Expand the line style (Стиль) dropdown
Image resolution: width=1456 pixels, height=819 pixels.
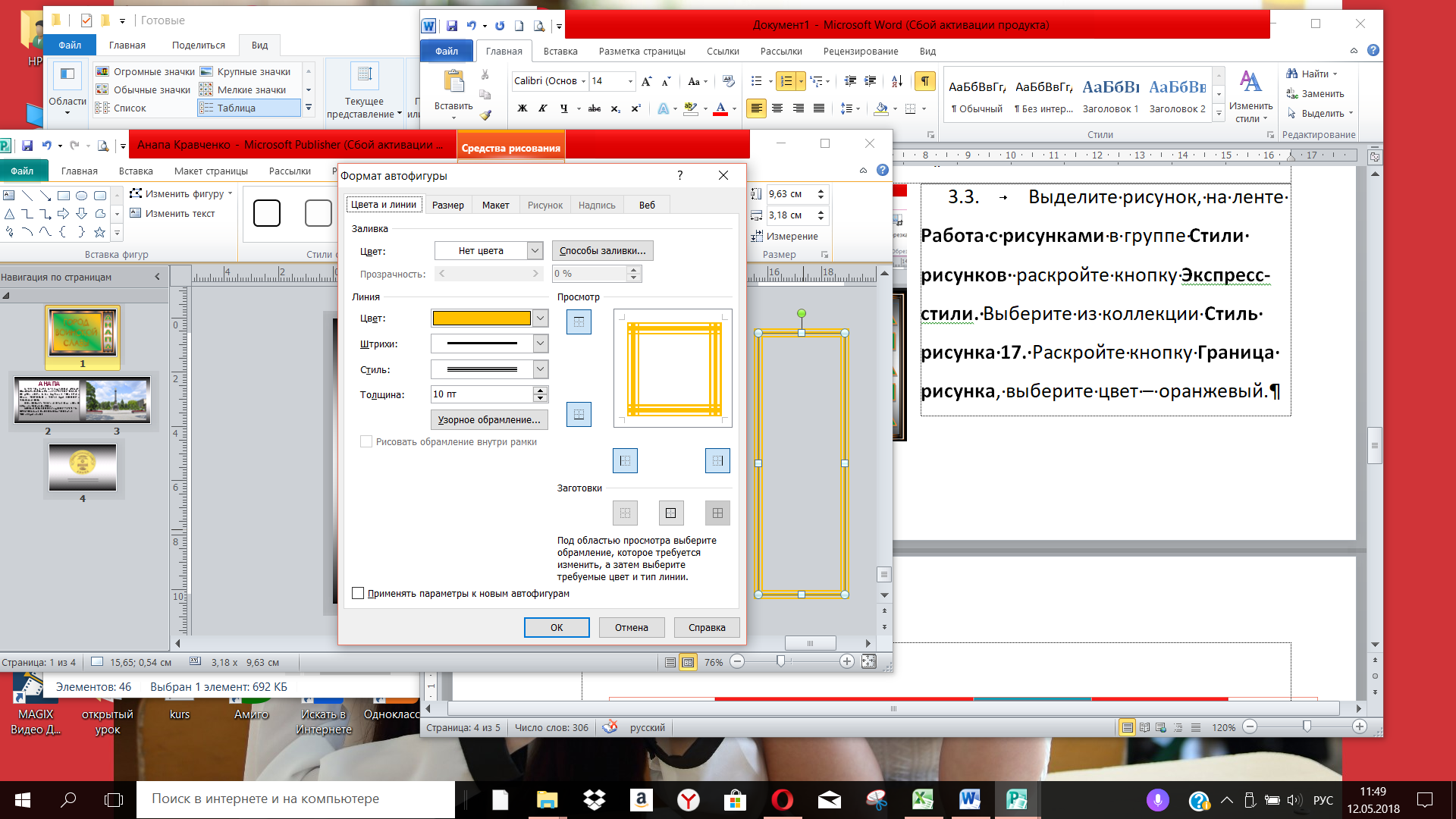(x=540, y=369)
